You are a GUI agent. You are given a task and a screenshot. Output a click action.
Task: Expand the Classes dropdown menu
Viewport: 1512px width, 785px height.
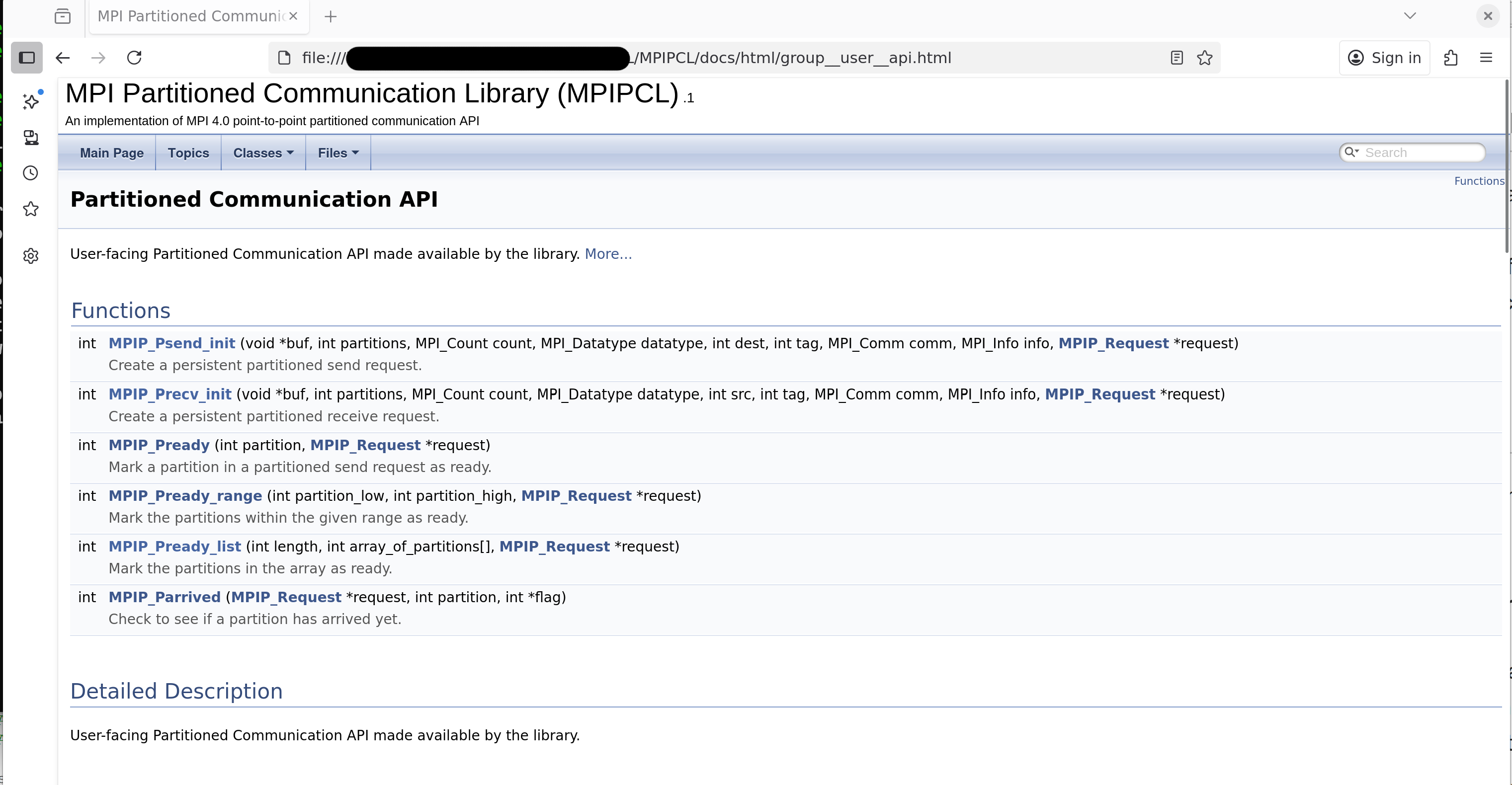263,153
